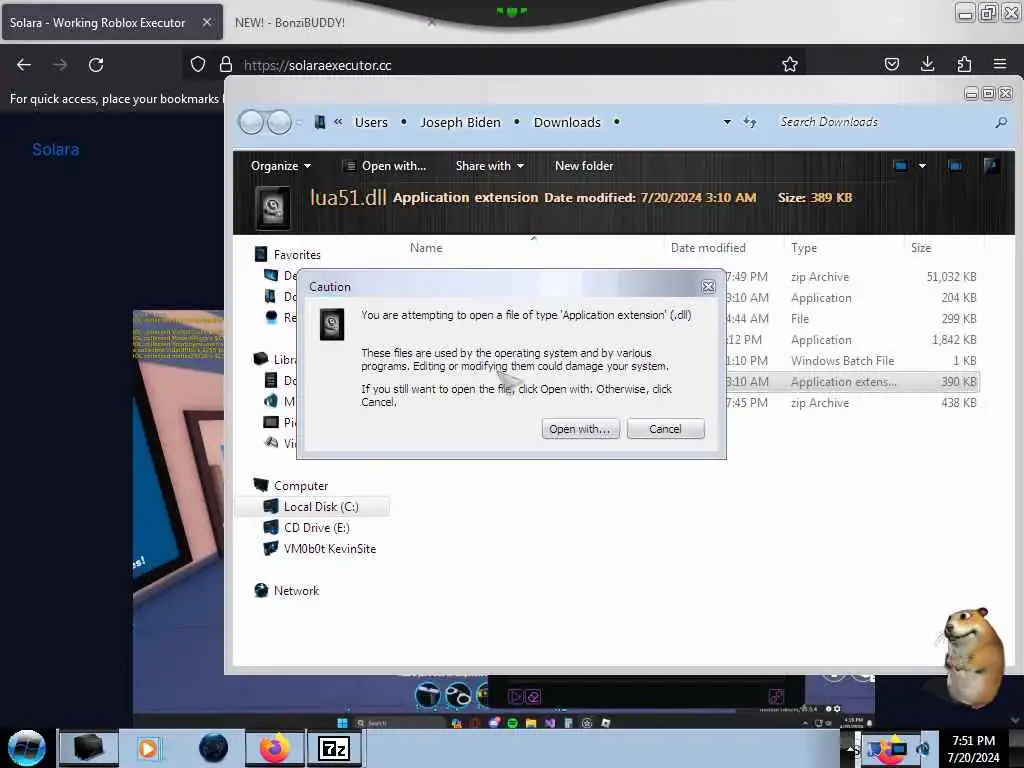This screenshot has height=768, width=1024.
Task: Sort files by the Size column
Action: click(x=921, y=248)
